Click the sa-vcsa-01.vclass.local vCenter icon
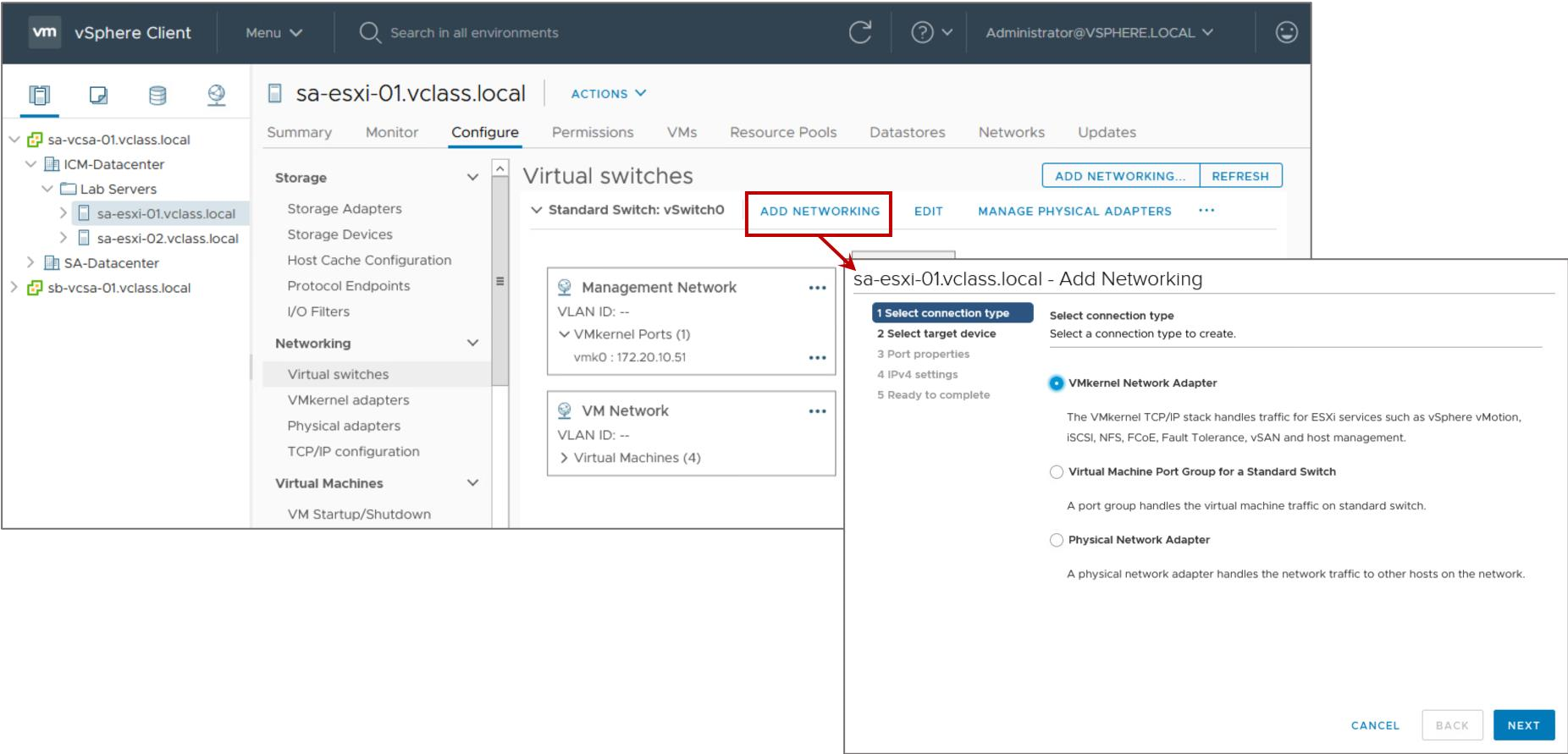1568x754 pixels. coord(35,140)
